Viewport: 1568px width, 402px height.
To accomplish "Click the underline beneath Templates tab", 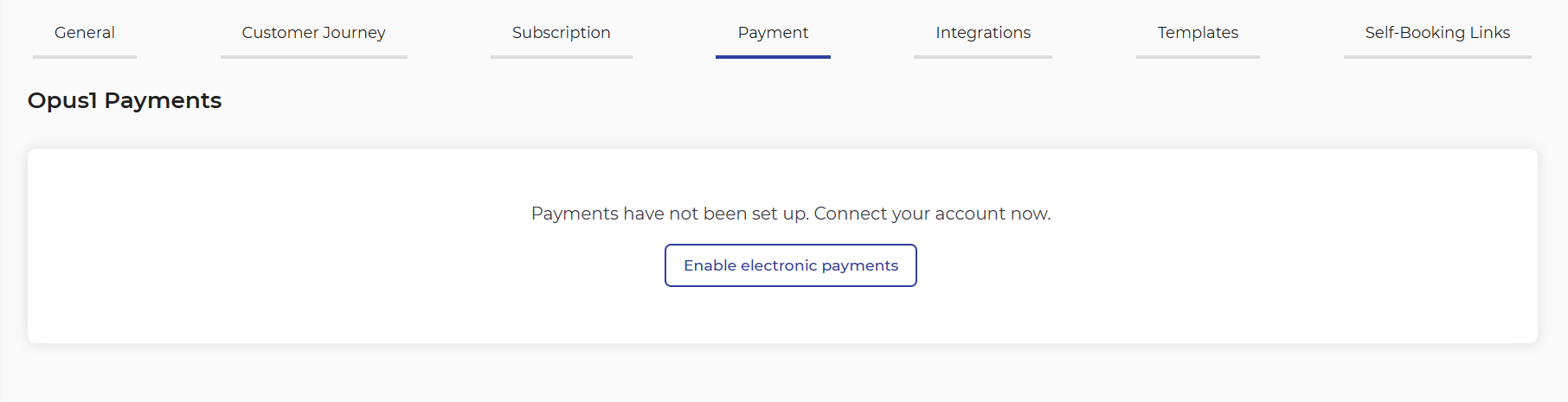I will pos(1198,57).
